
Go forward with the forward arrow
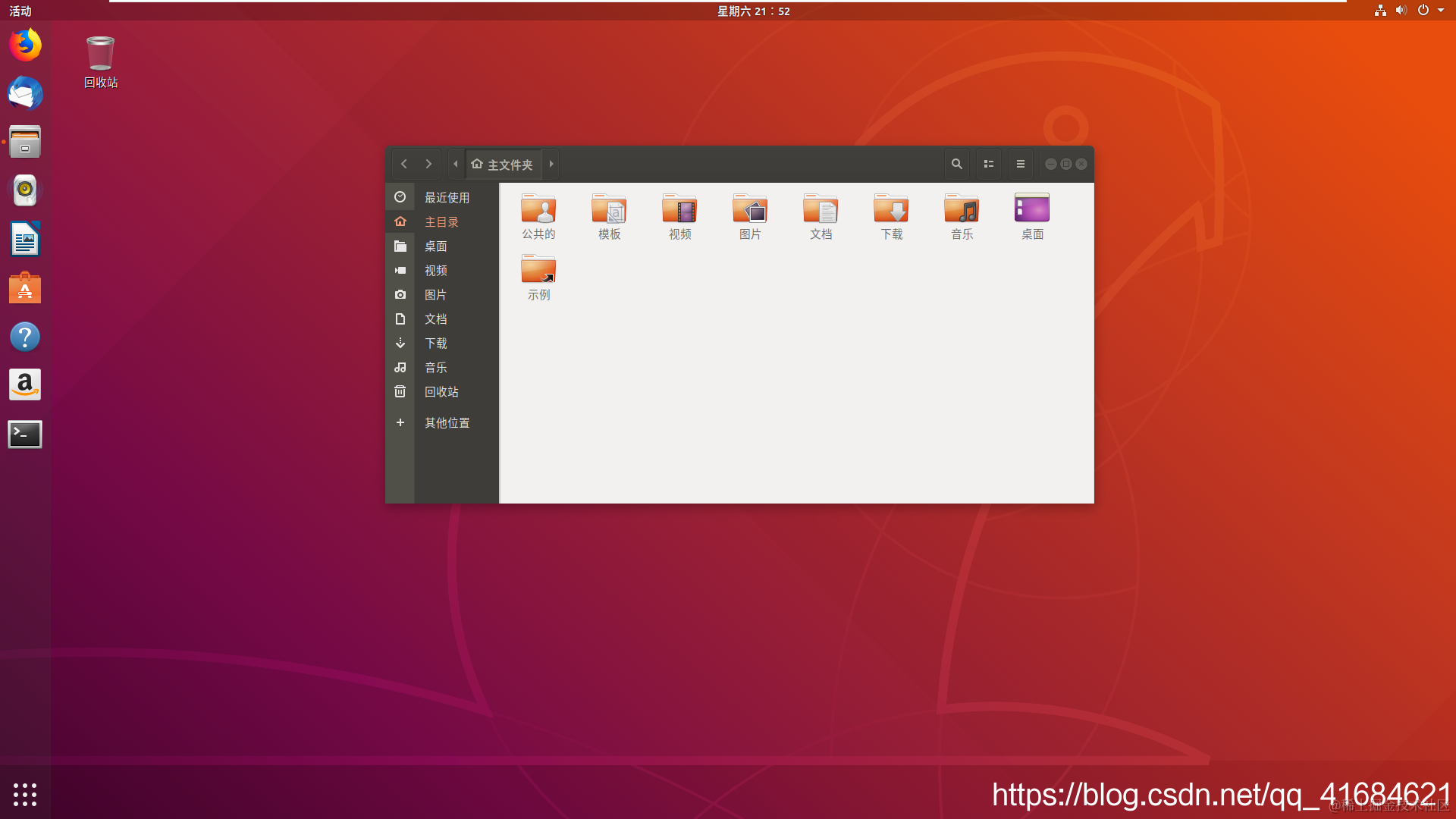[x=428, y=164]
